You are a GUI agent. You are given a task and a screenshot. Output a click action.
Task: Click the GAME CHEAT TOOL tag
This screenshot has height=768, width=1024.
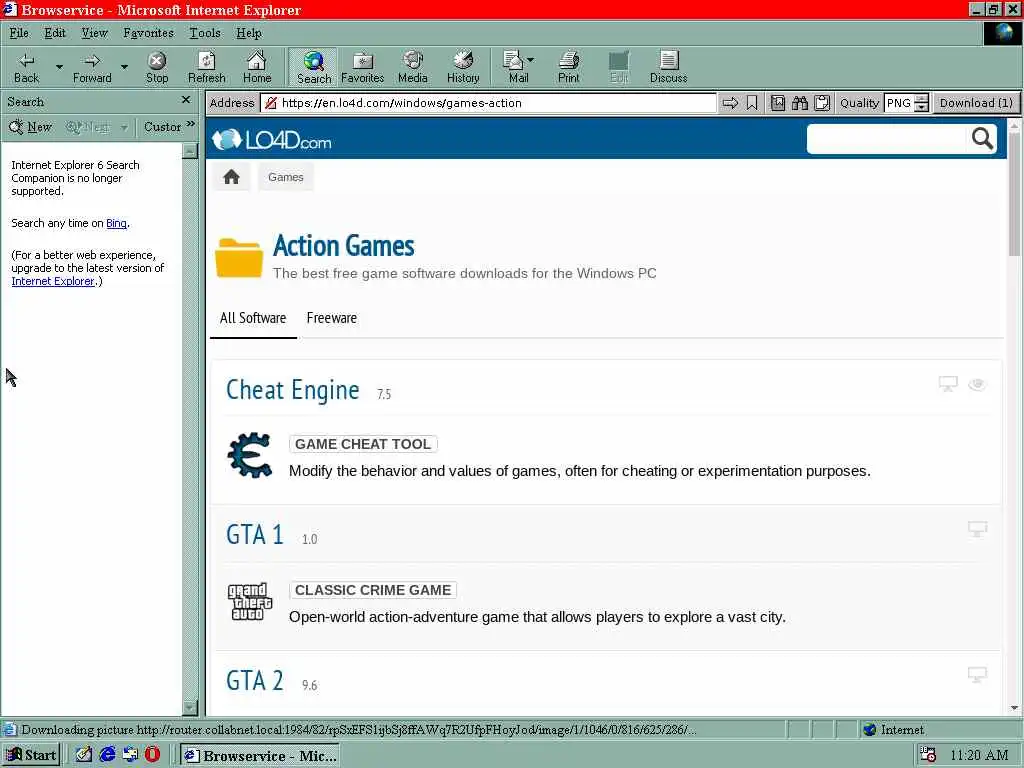tap(363, 444)
